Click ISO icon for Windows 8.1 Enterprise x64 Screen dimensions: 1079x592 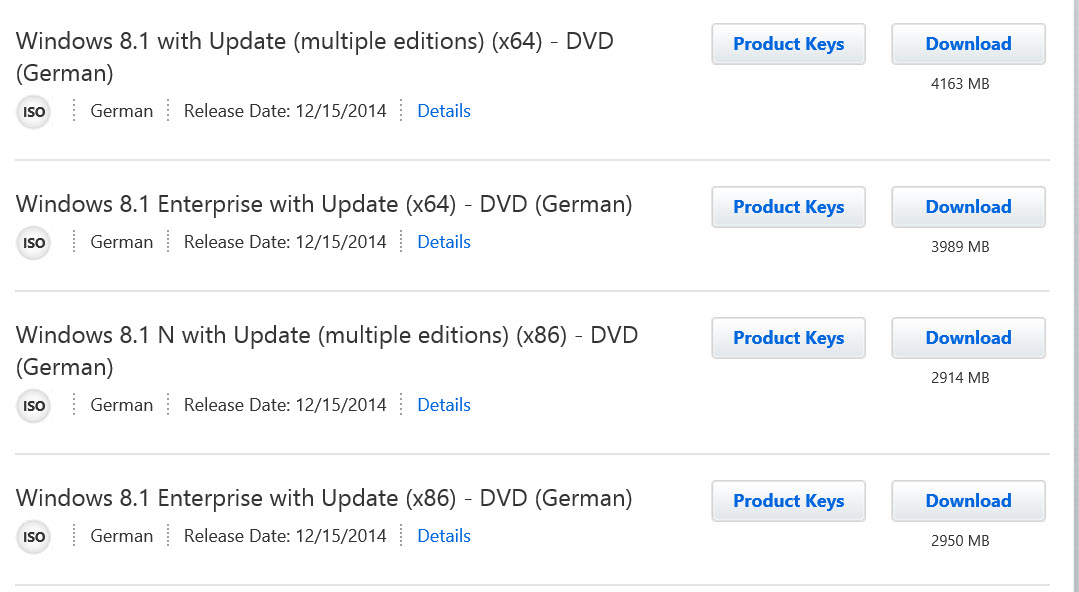pyautogui.click(x=33, y=242)
